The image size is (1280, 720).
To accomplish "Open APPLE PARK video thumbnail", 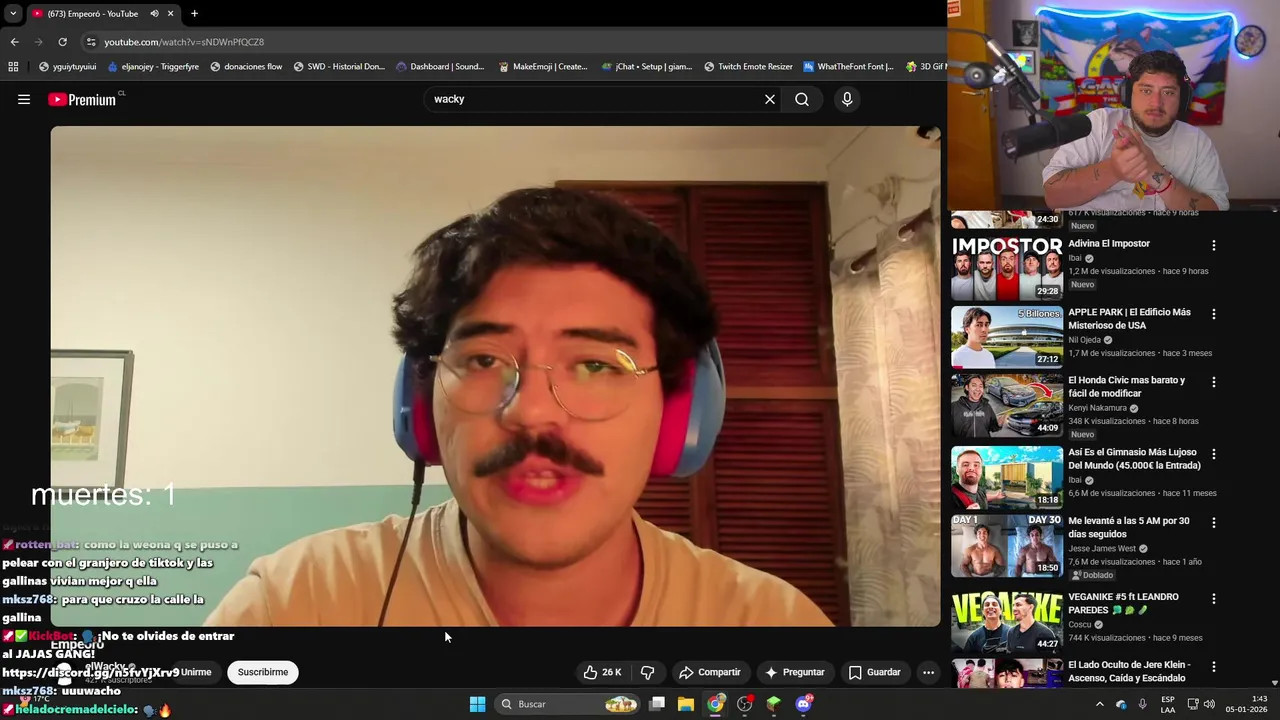I will point(1006,337).
